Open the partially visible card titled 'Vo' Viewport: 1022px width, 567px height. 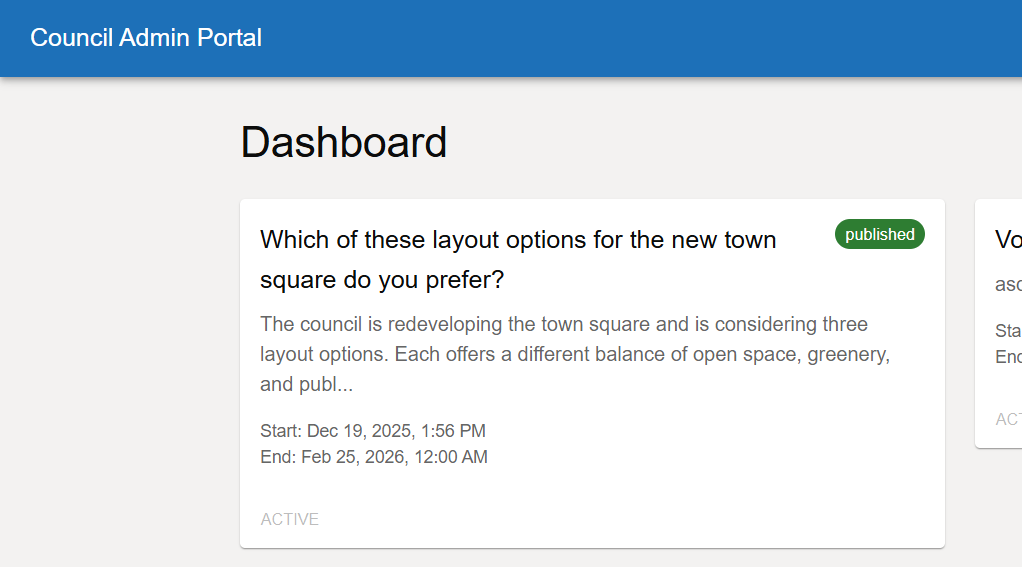coord(1007,240)
